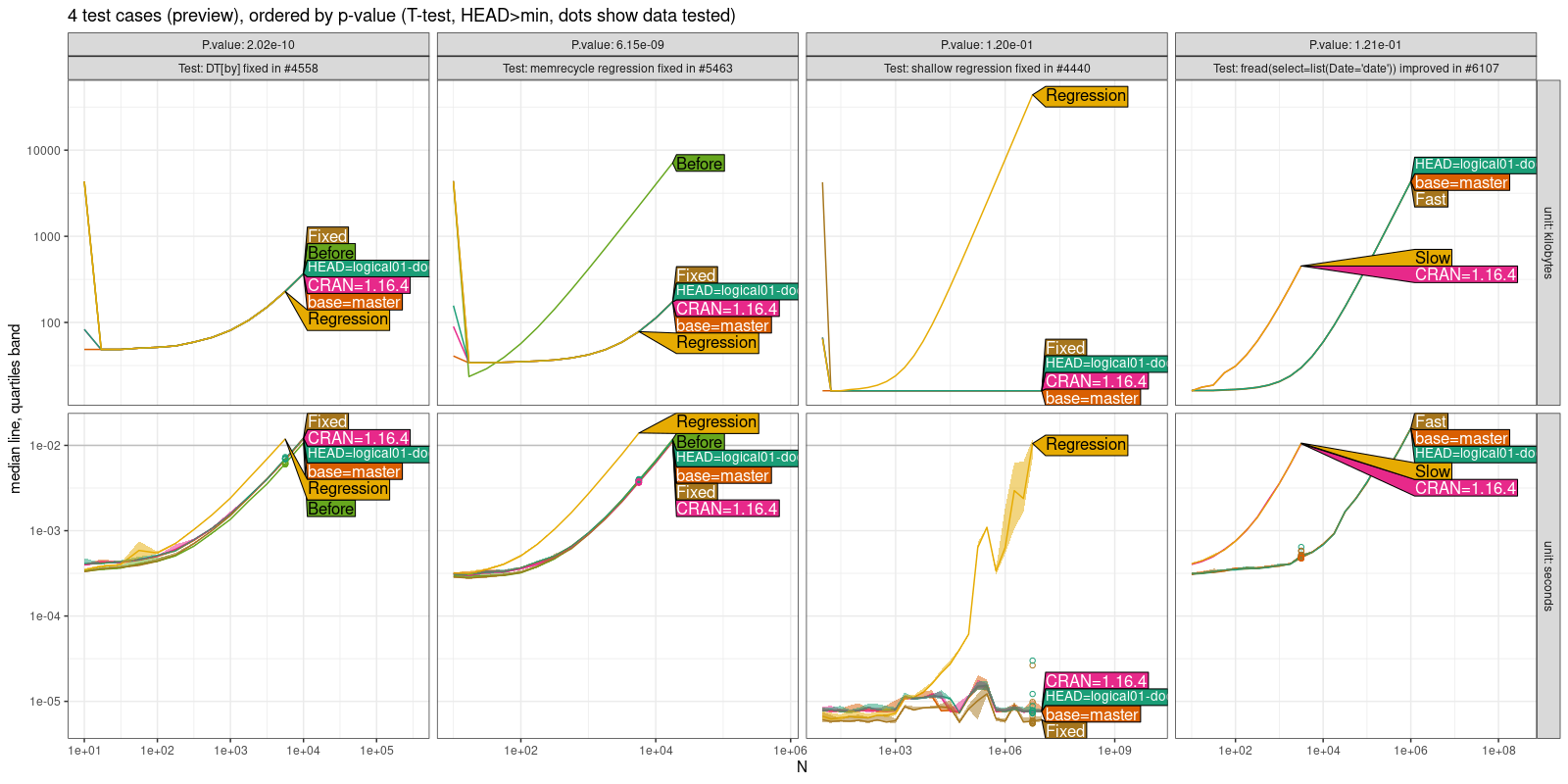The width and height of the screenshot is (1568, 784).
Task: Click 'Test: memrecycle regression fixed in #5463' strip
Action: click(617, 69)
